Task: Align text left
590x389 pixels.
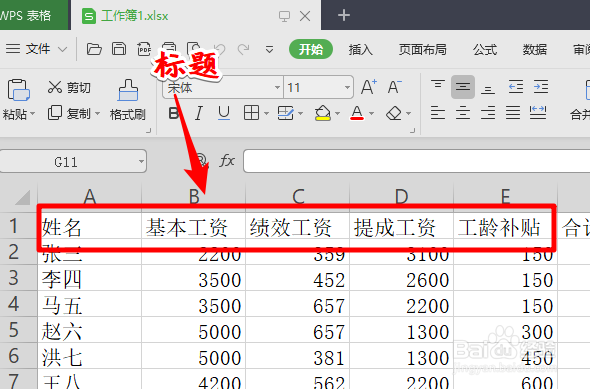Action: click(438, 112)
